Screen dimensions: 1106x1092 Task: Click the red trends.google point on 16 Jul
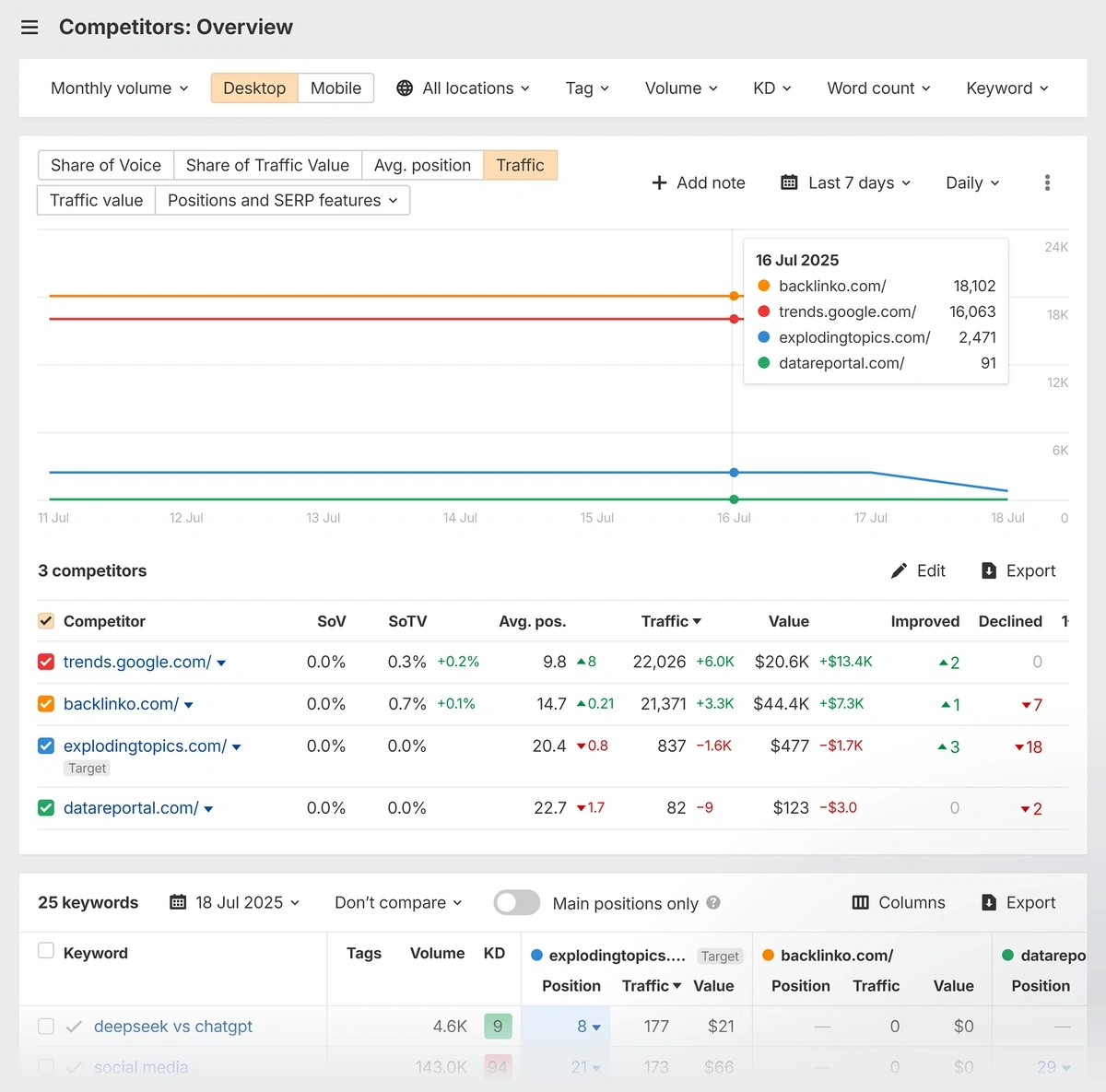pos(734,319)
